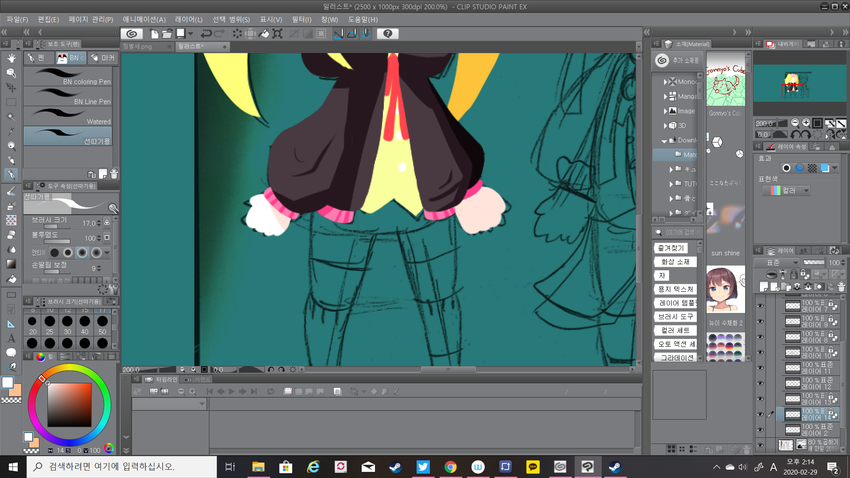Zoom in in the Navigator panel
Image resolution: width=850 pixels, height=478 pixels.
(806, 123)
